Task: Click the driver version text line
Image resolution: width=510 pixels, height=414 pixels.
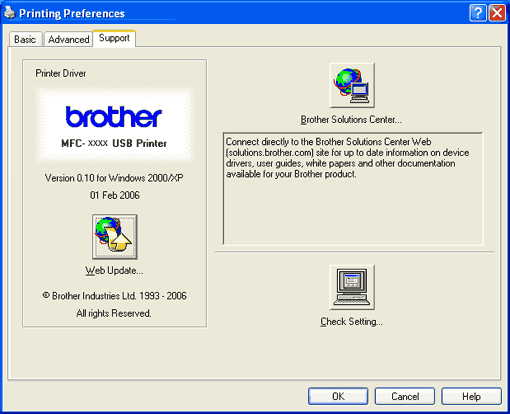Action: coord(114,178)
